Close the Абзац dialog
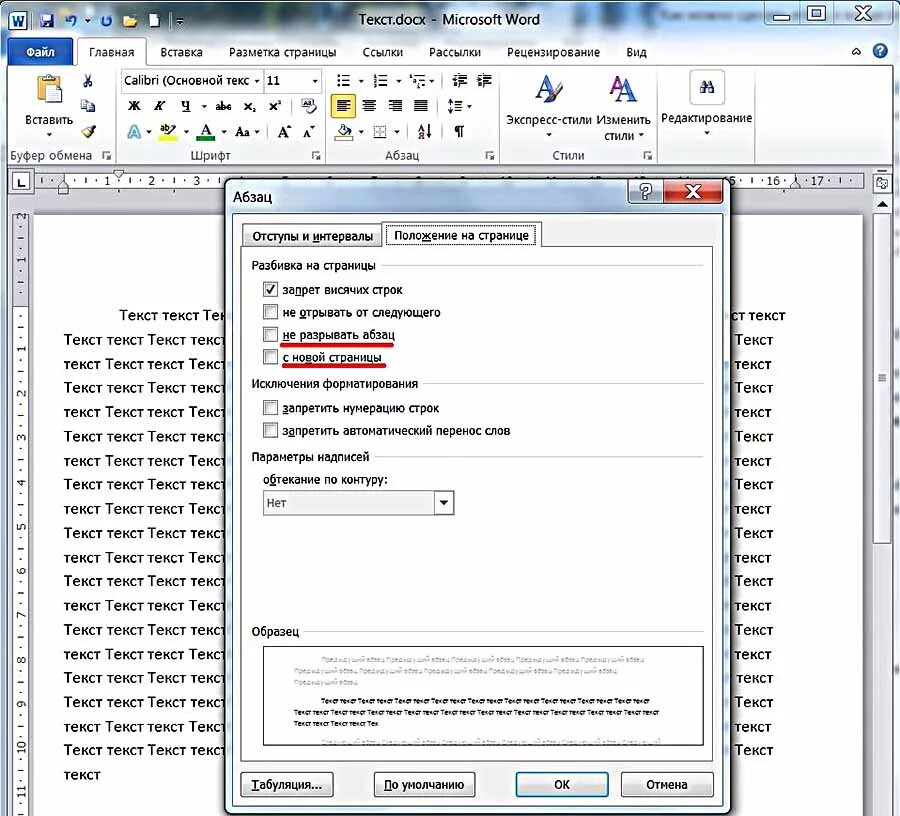 pyautogui.click(x=693, y=191)
